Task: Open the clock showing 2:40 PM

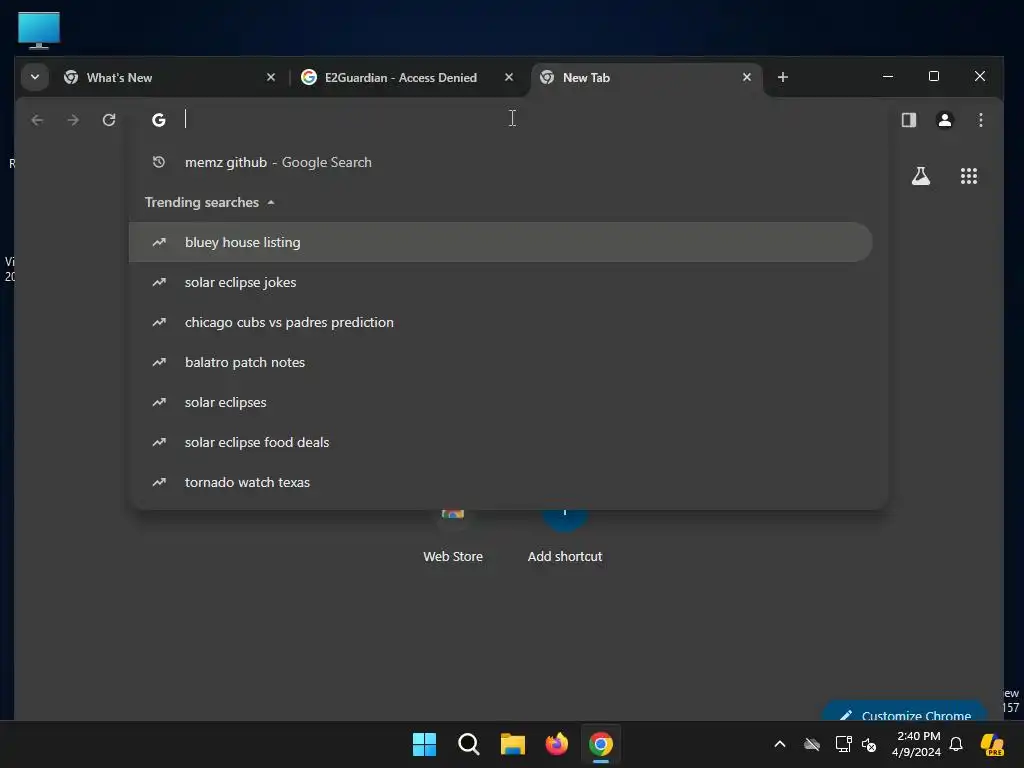Action: point(918,744)
